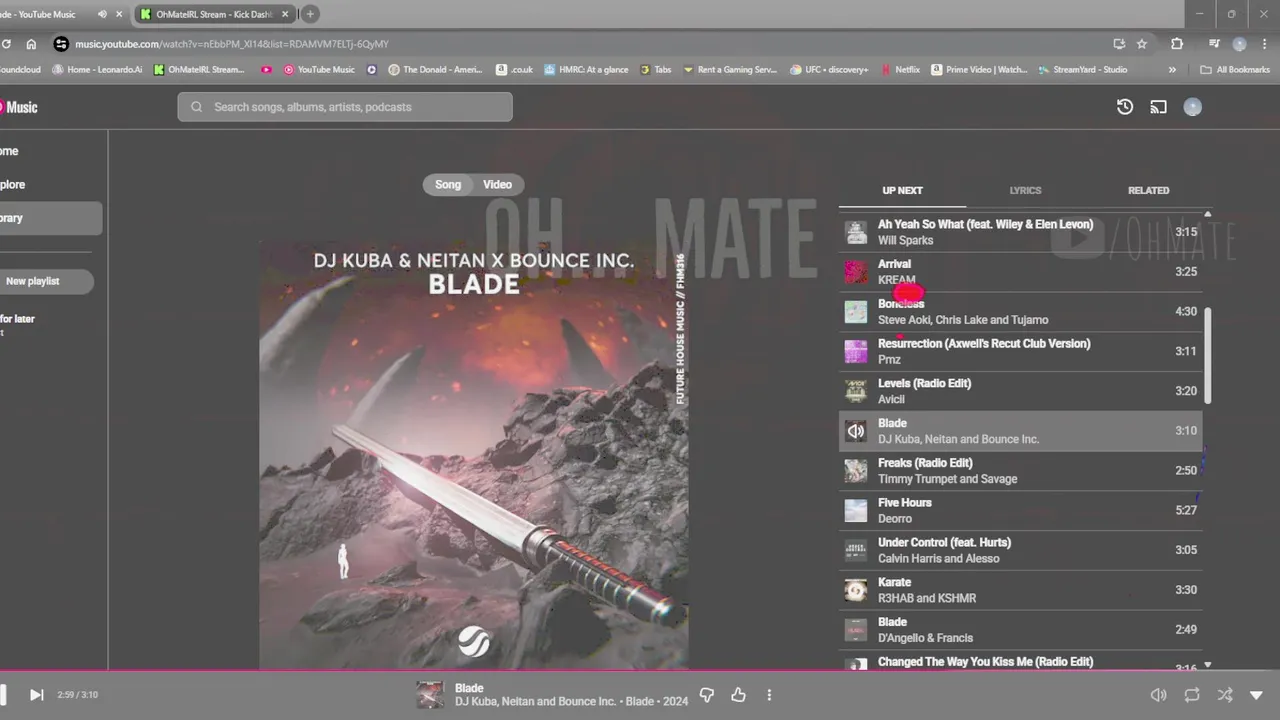
Task: Click the Levels track thumbnail
Action: click(x=856, y=391)
